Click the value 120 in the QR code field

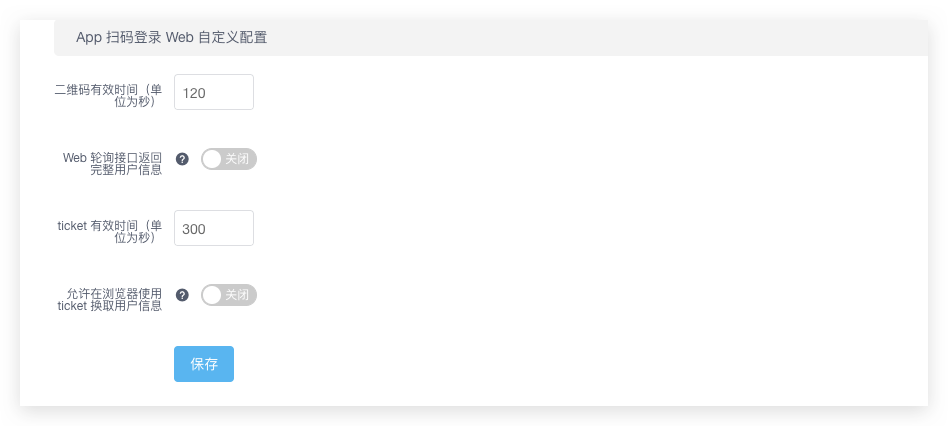coord(194,93)
